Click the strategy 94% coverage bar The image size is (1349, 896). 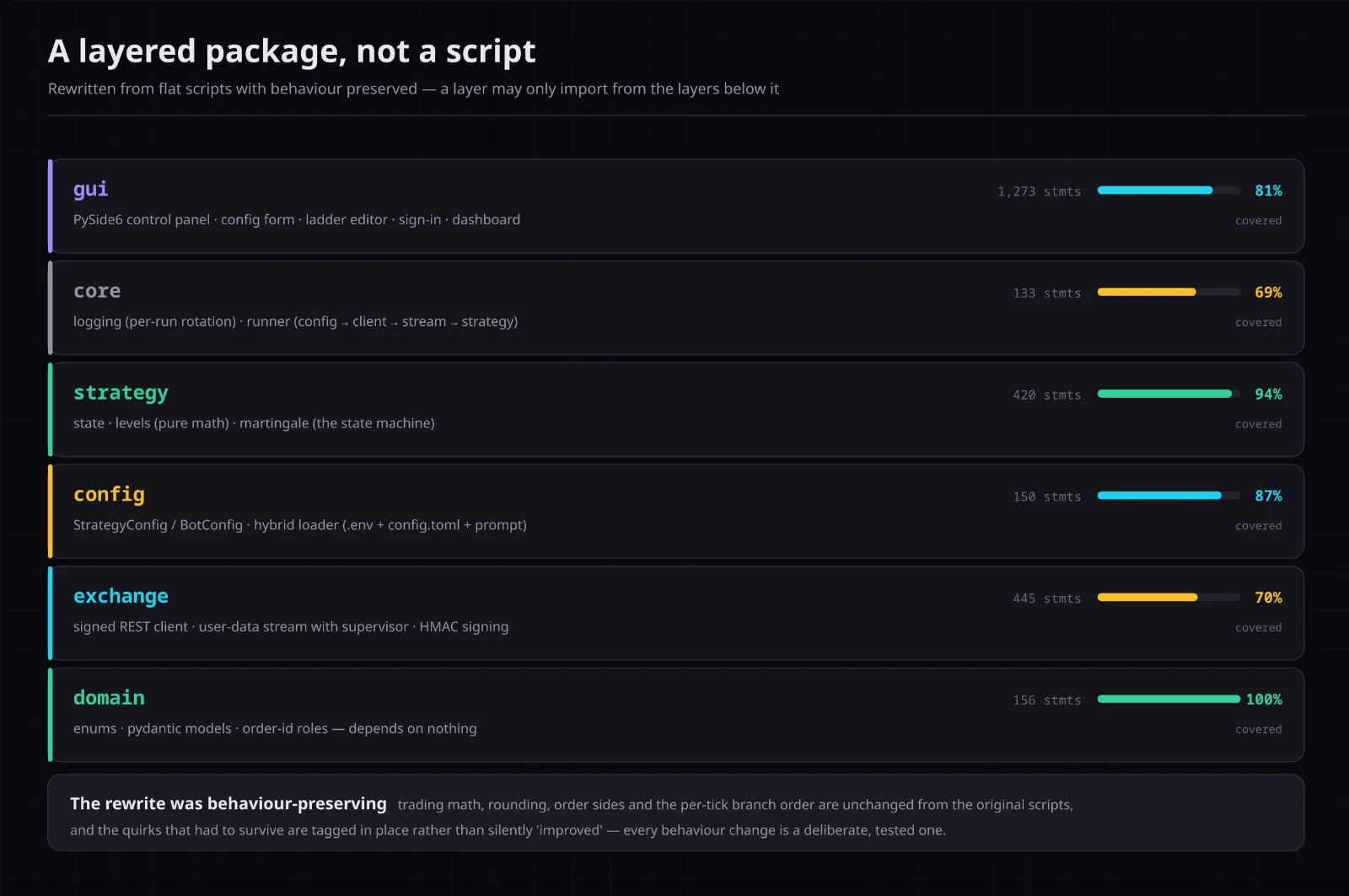tap(1169, 394)
